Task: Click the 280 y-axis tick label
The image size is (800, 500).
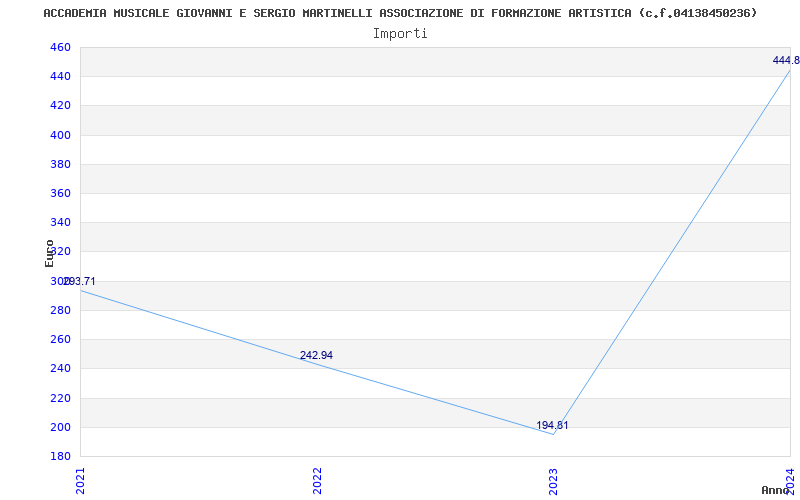Action: click(60, 310)
